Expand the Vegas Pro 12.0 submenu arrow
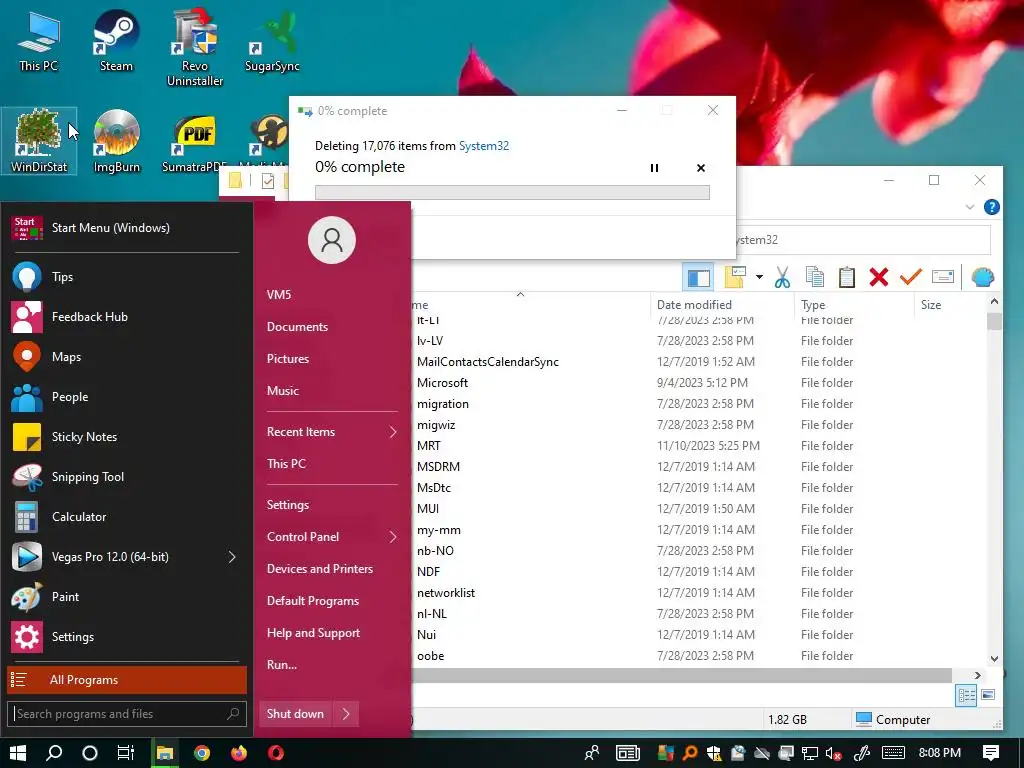The height and width of the screenshot is (768, 1024). click(x=232, y=557)
